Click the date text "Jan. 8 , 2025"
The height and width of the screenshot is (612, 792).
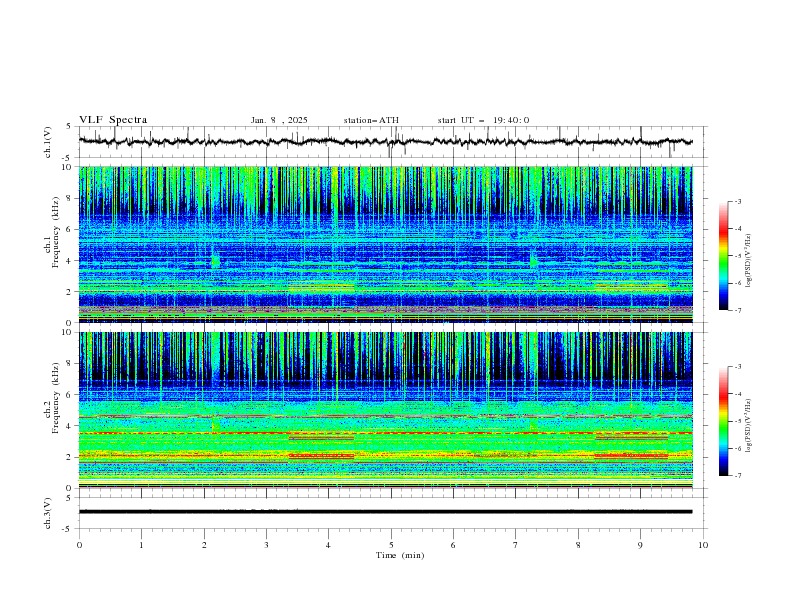279,120
